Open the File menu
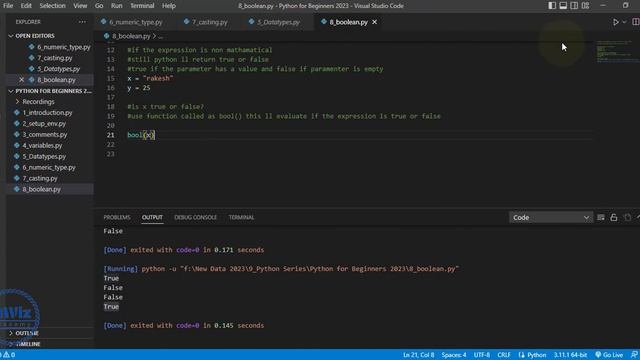The image size is (640, 360). click(8, 6)
